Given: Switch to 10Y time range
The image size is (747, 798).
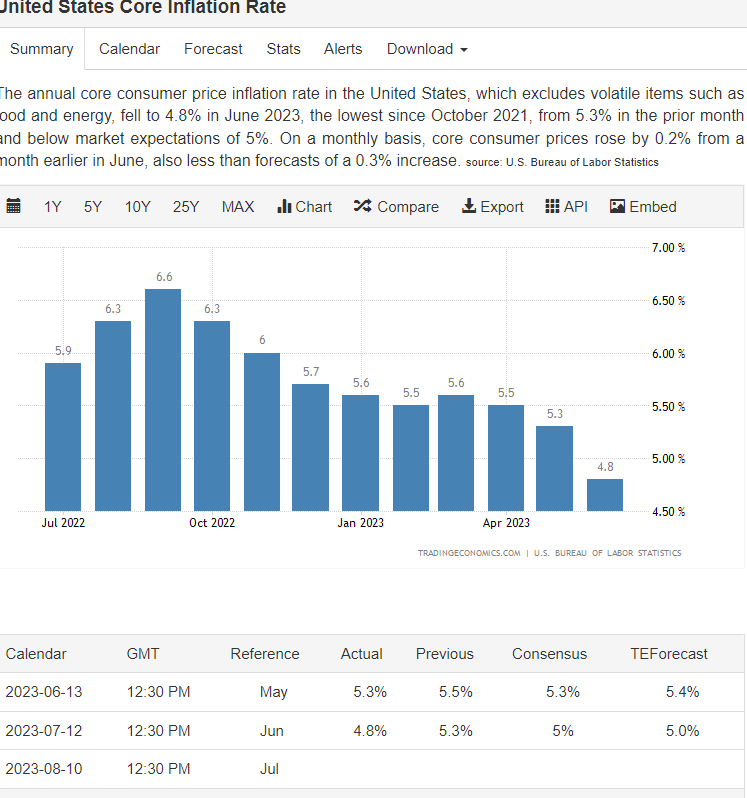Looking at the screenshot, I should pos(137,207).
